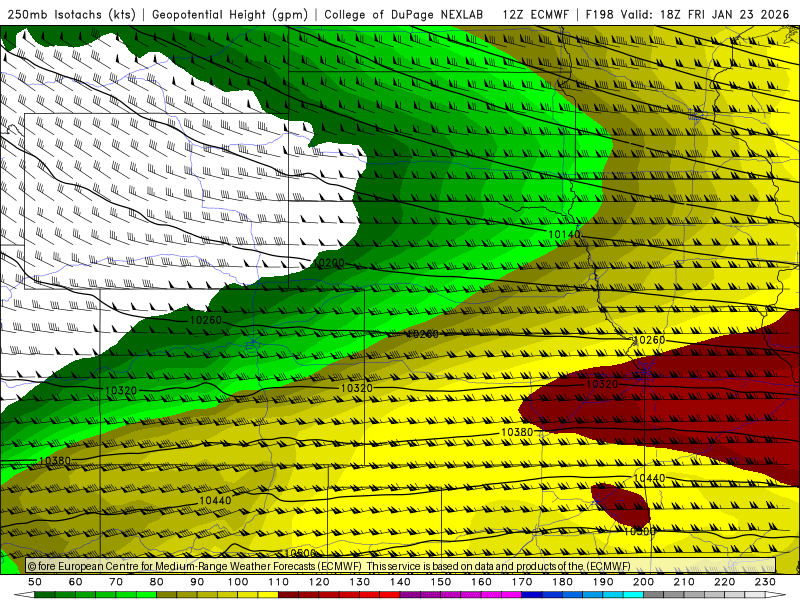Click the 160 value on color scale

[x=482, y=582]
